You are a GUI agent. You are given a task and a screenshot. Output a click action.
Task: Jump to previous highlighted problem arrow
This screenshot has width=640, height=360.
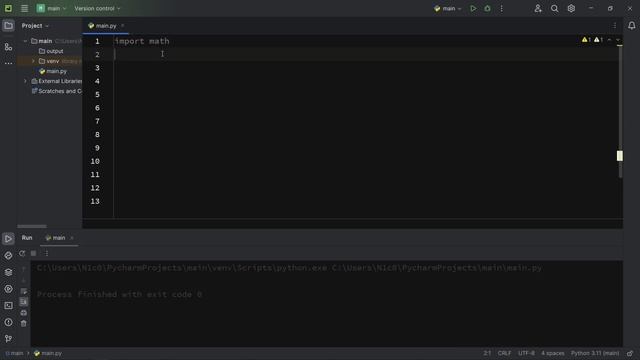click(609, 40)
